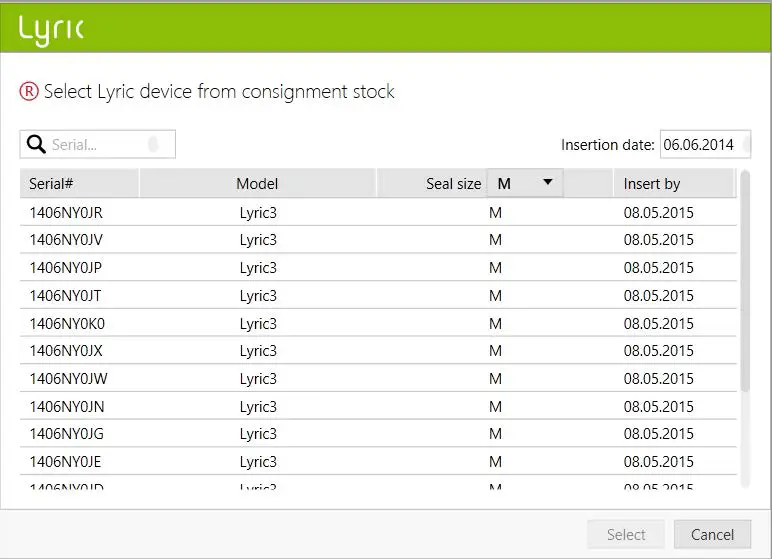The image size is (772, 559).
Task: Click Lyric3 model in 1406NY0JW row
Action: [258, 379]
